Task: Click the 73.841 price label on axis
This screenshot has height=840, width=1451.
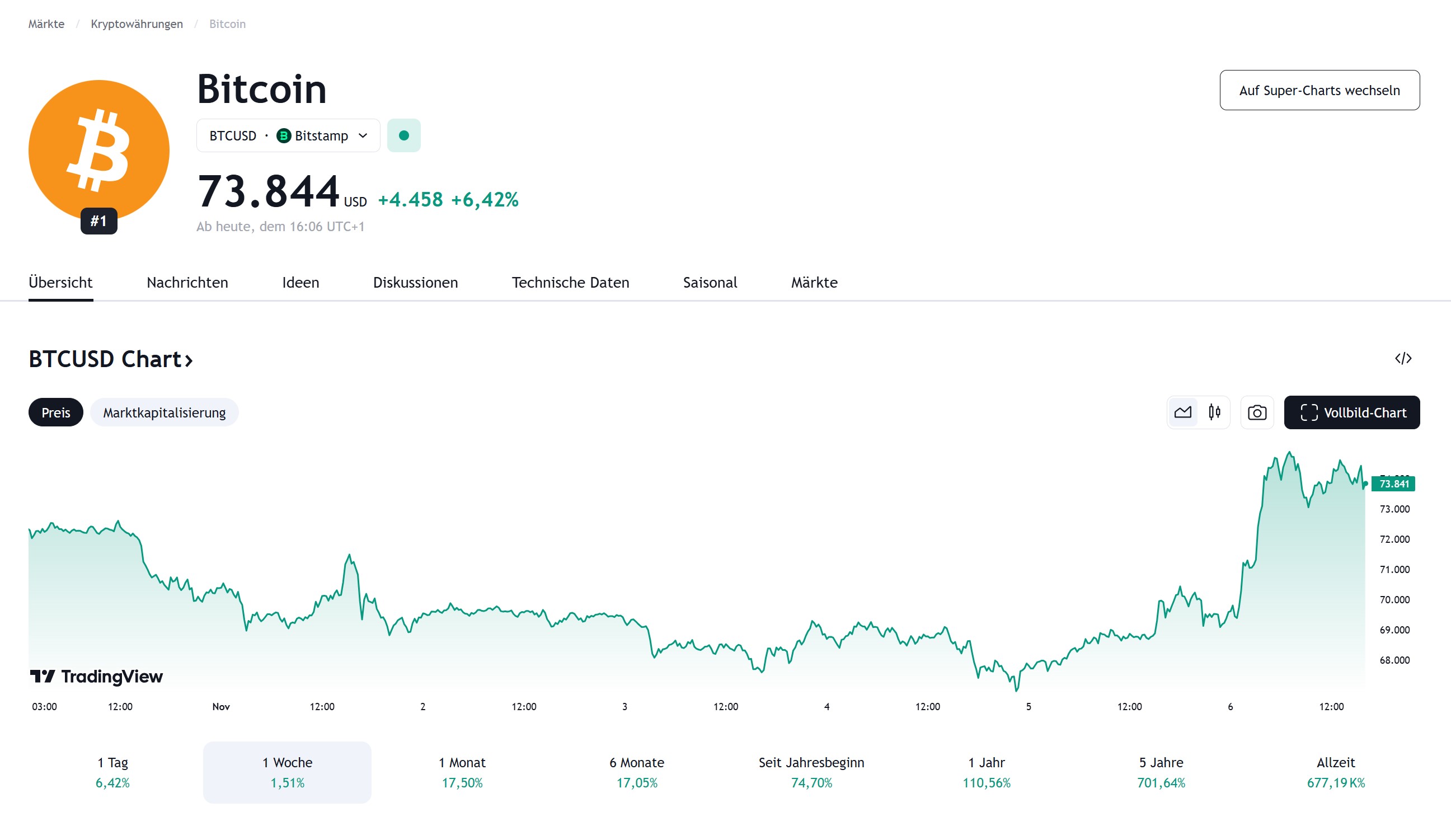Action: coord(1393,484)
